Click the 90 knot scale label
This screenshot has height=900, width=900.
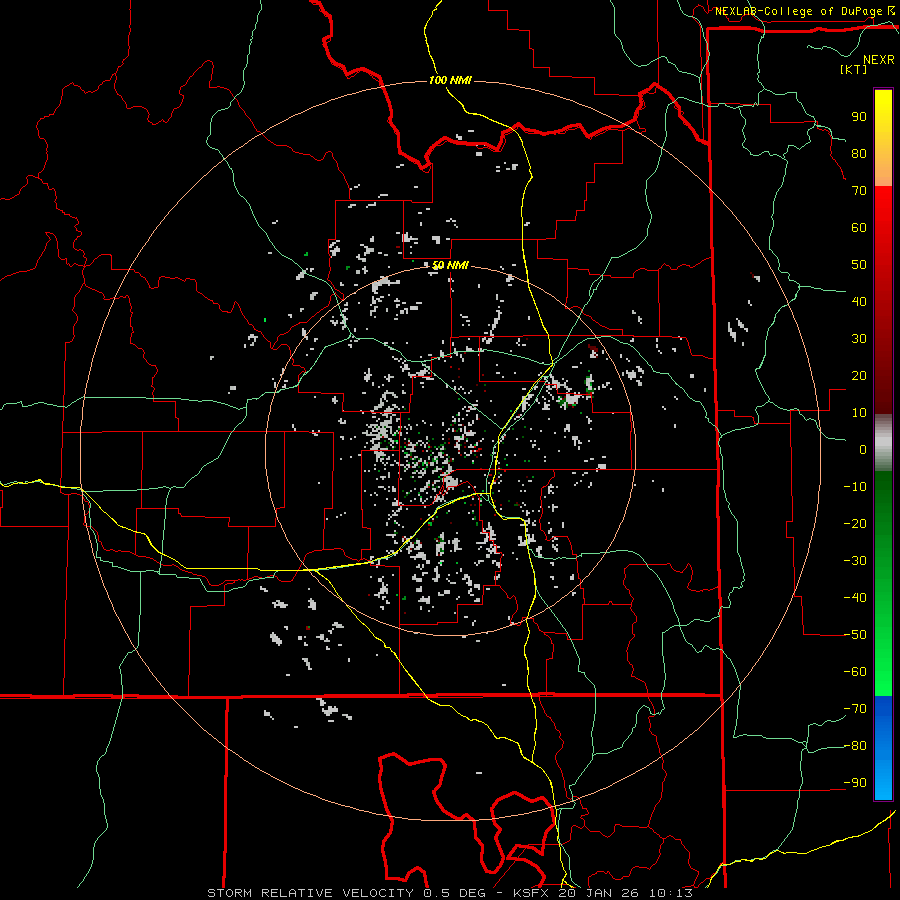[859, 117]
